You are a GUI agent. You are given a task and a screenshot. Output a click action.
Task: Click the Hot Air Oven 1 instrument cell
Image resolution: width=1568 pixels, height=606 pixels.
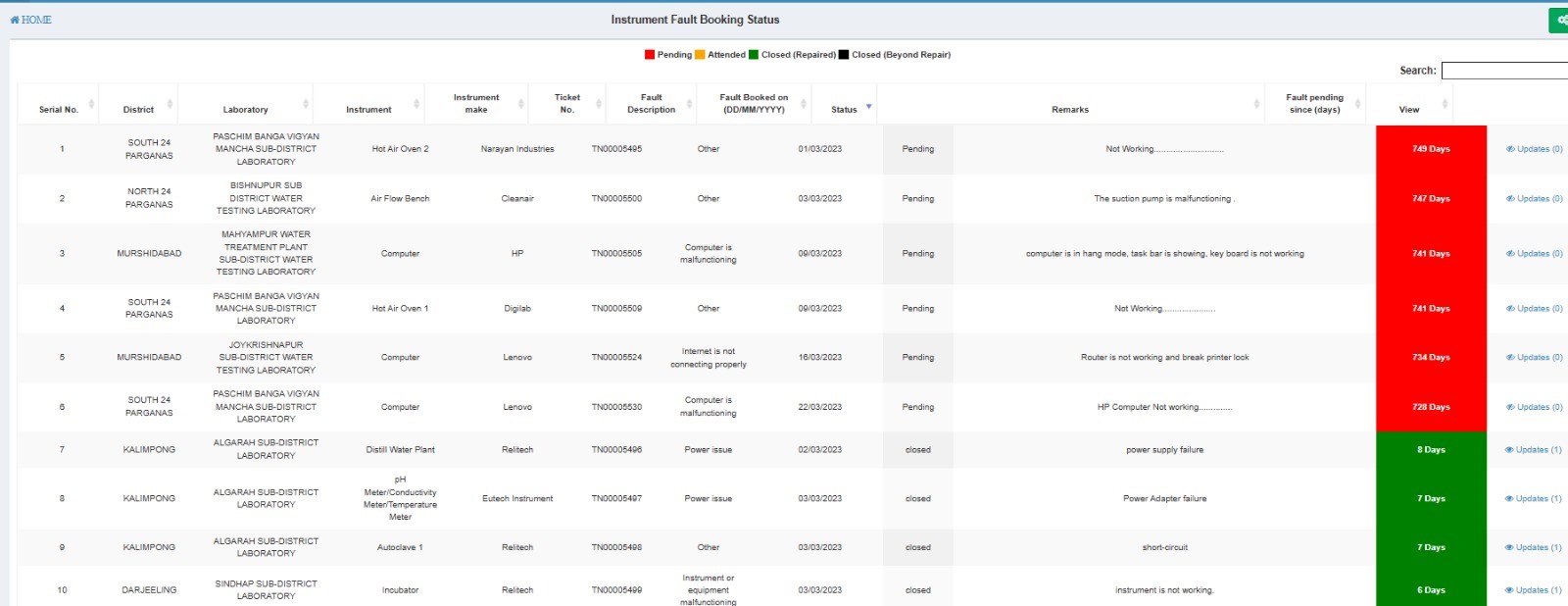(x=400, y=308)
